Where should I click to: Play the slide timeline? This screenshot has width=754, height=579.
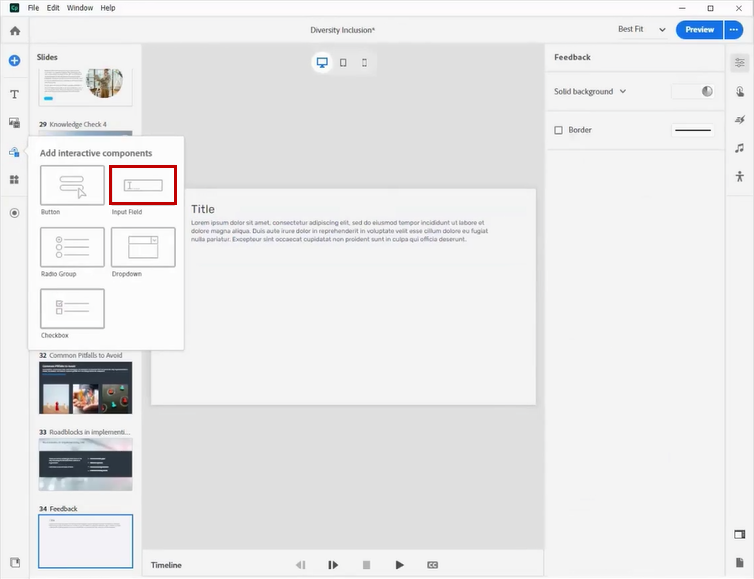pos(399,565)
